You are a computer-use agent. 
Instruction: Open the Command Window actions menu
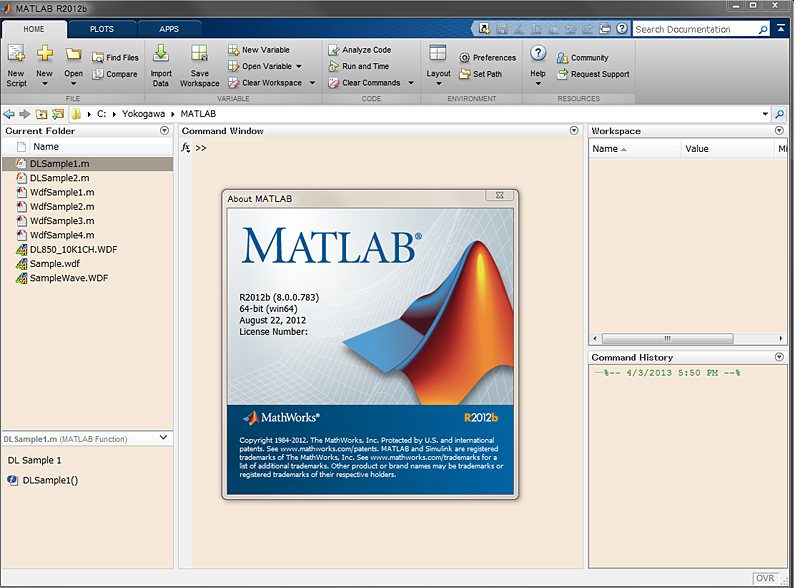pyautogui.click(x=574, y=131)
